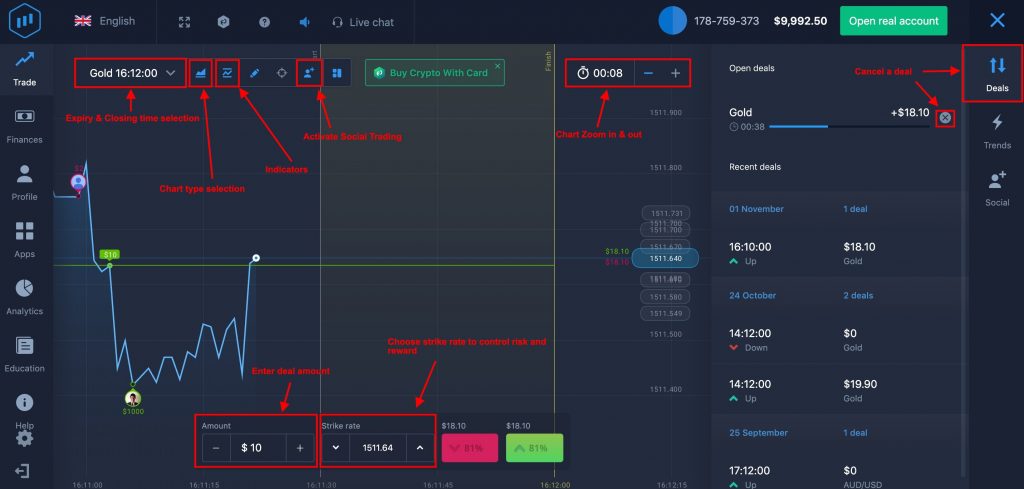Open the Deals tab
This screenshot has width=1024, height=489.
(997, 73)
